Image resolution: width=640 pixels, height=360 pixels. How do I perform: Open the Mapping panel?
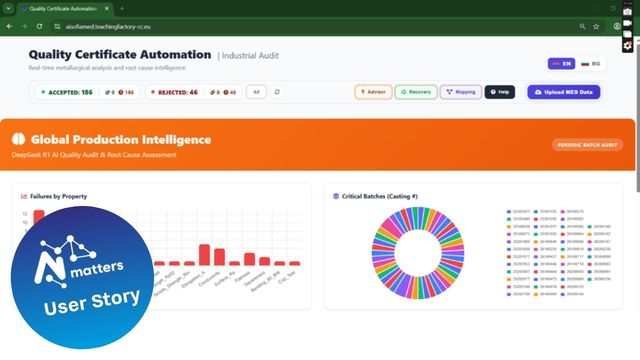[x=461, y=92]
